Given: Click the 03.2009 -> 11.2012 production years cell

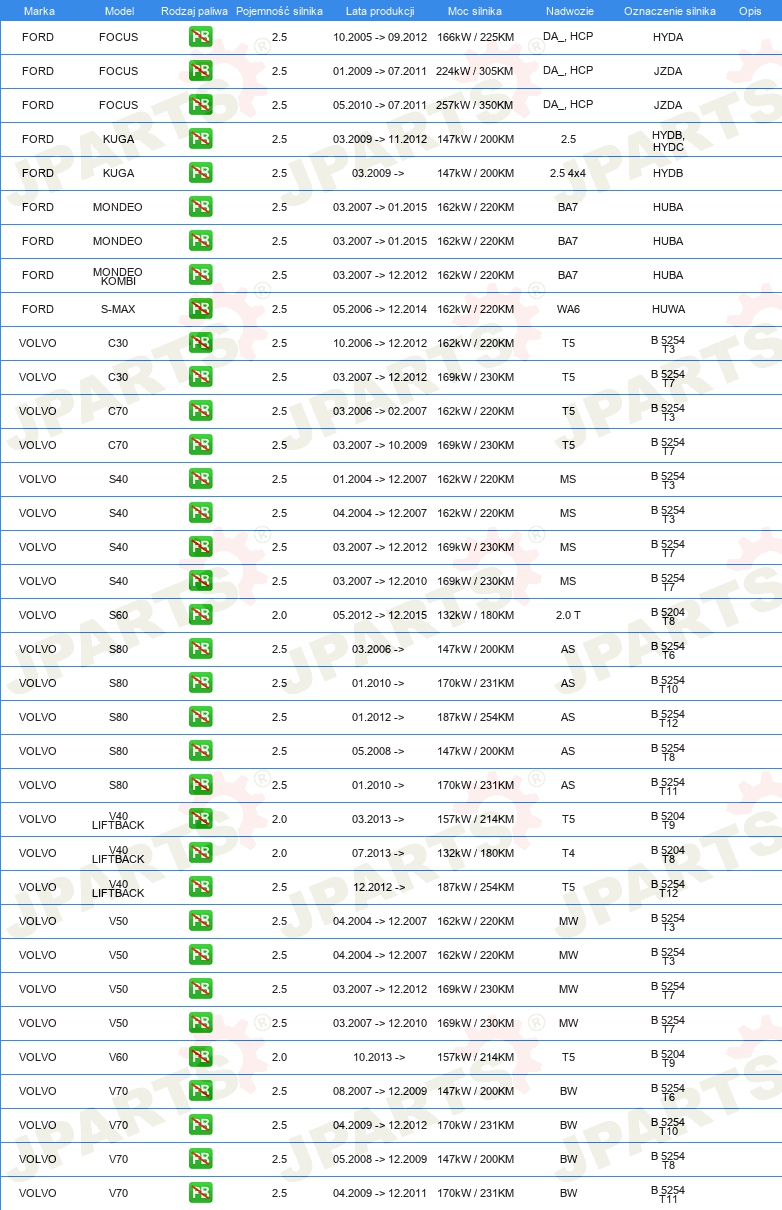Looking at the screenshot, I should (x=380, y=139).
